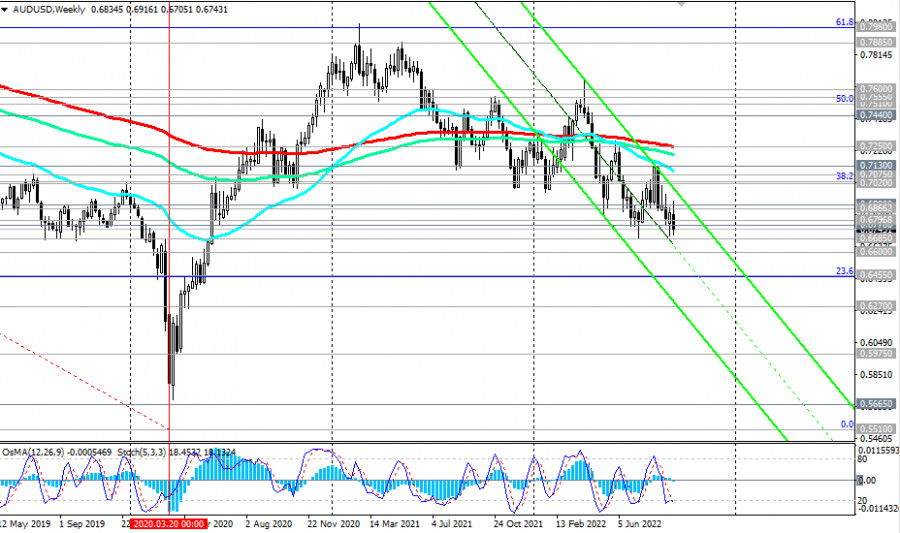Click the 13 Feb 2022 date label
This screenshot has width=900, height=533.
pyautogui.click(x=584, y=523)
